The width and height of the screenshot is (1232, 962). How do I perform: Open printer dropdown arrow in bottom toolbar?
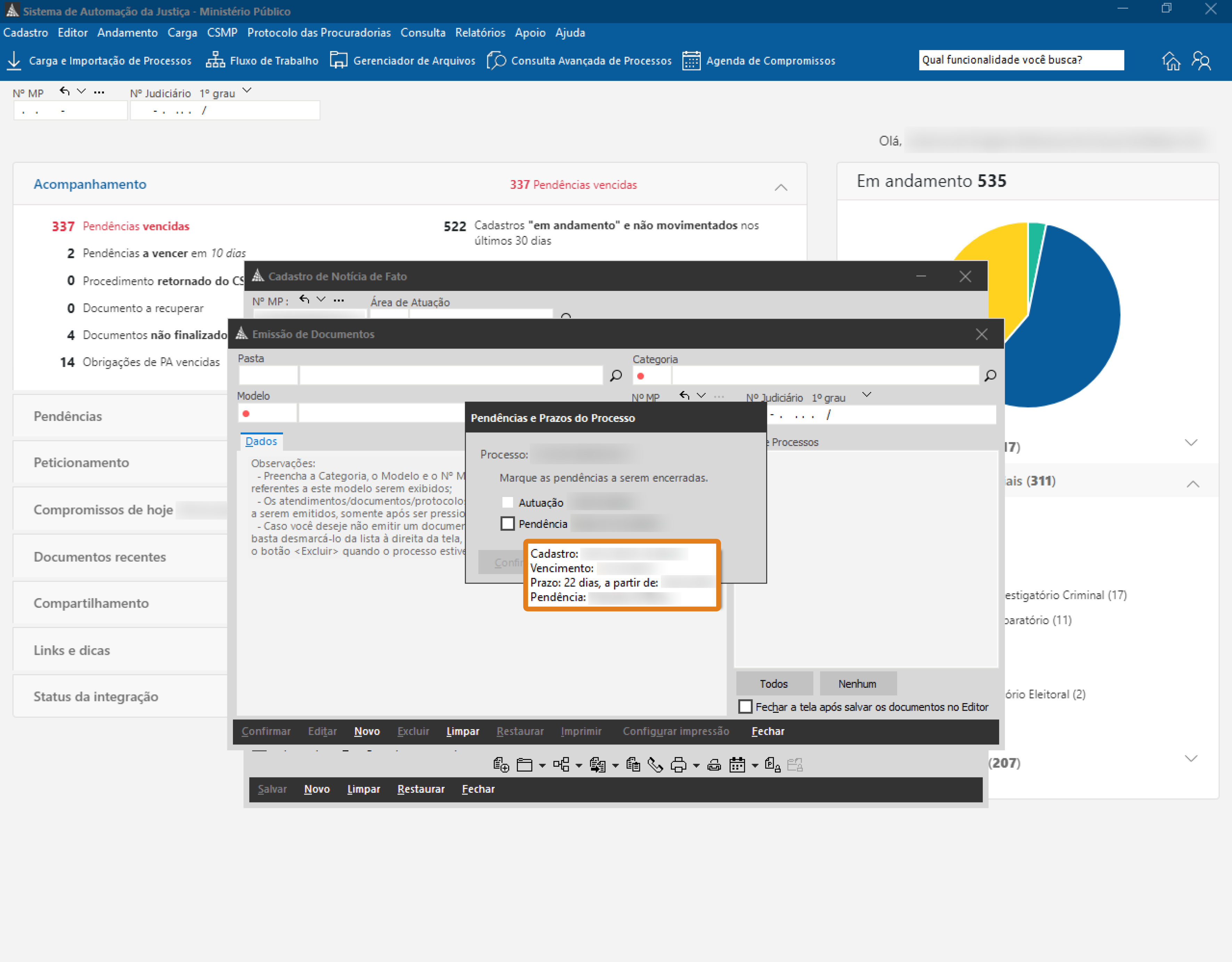[x=696, y=766]
